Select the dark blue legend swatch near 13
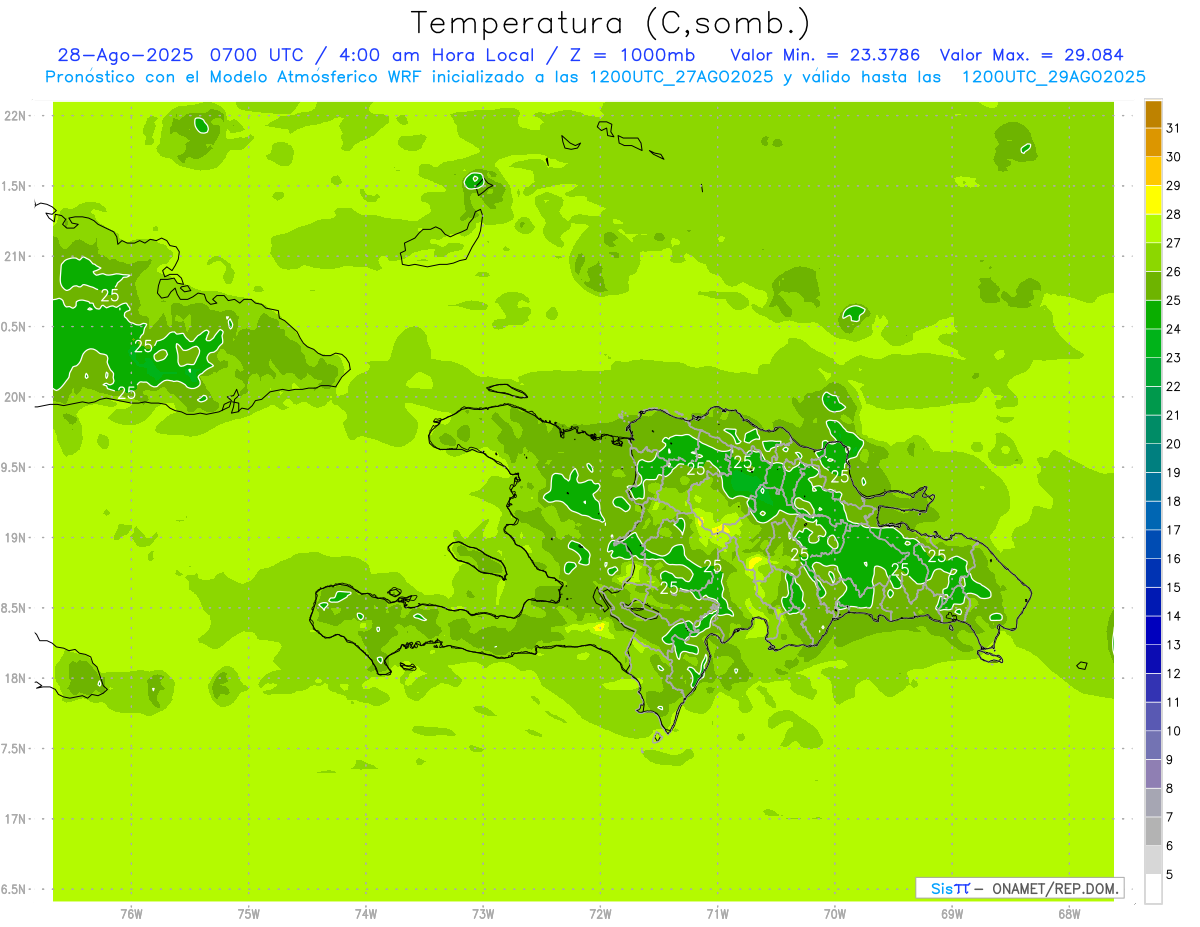 [x=1153, y=630]
